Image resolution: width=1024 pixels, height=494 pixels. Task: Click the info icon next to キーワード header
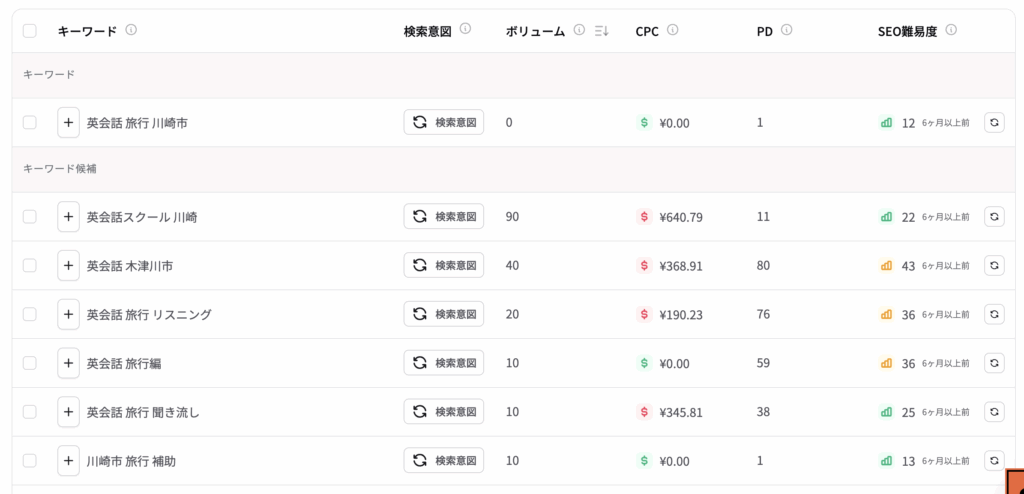pyautogui.click(x=131, y=30)
